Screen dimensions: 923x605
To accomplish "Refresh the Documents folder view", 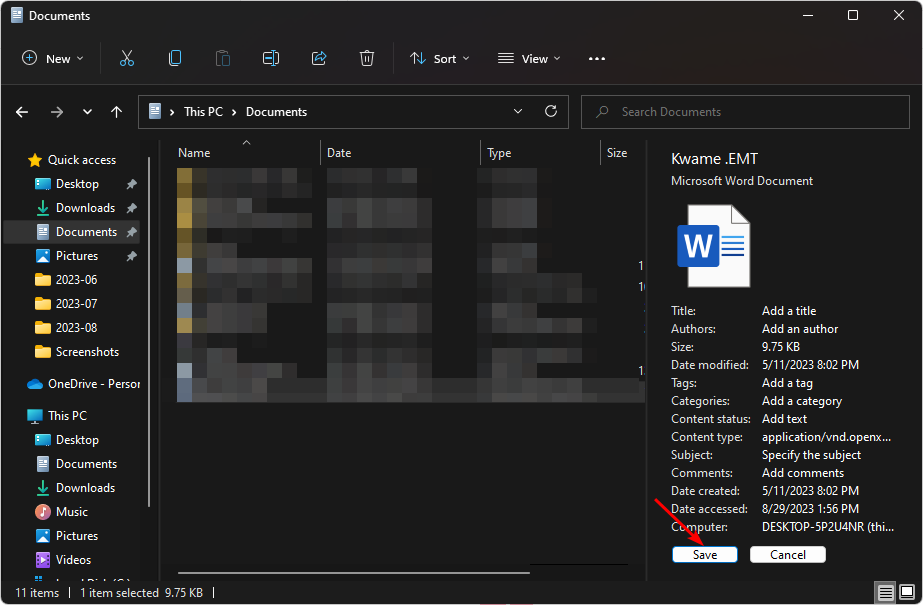I will [x=550, y=112].
